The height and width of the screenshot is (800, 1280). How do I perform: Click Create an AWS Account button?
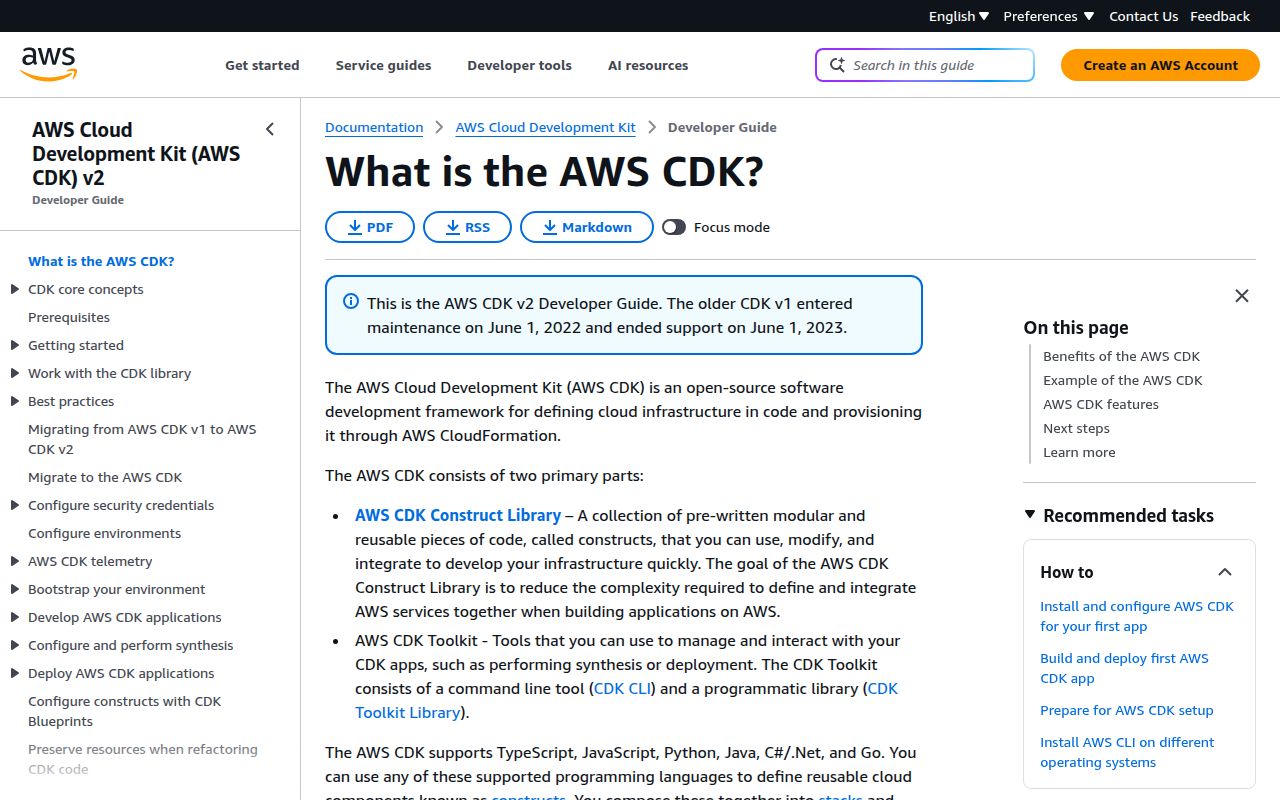pos(1160,65)
